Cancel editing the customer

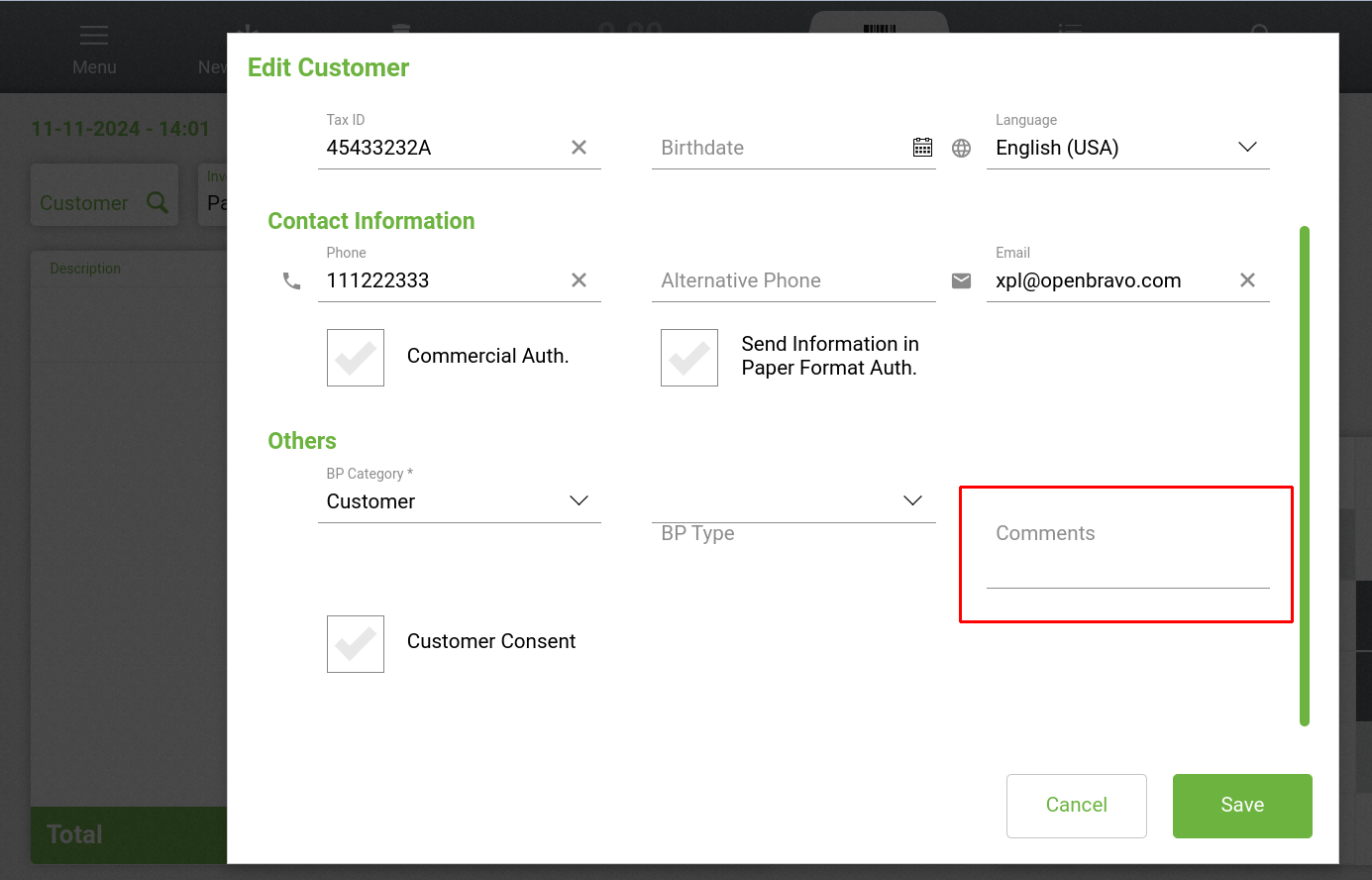click(1076, 806)
